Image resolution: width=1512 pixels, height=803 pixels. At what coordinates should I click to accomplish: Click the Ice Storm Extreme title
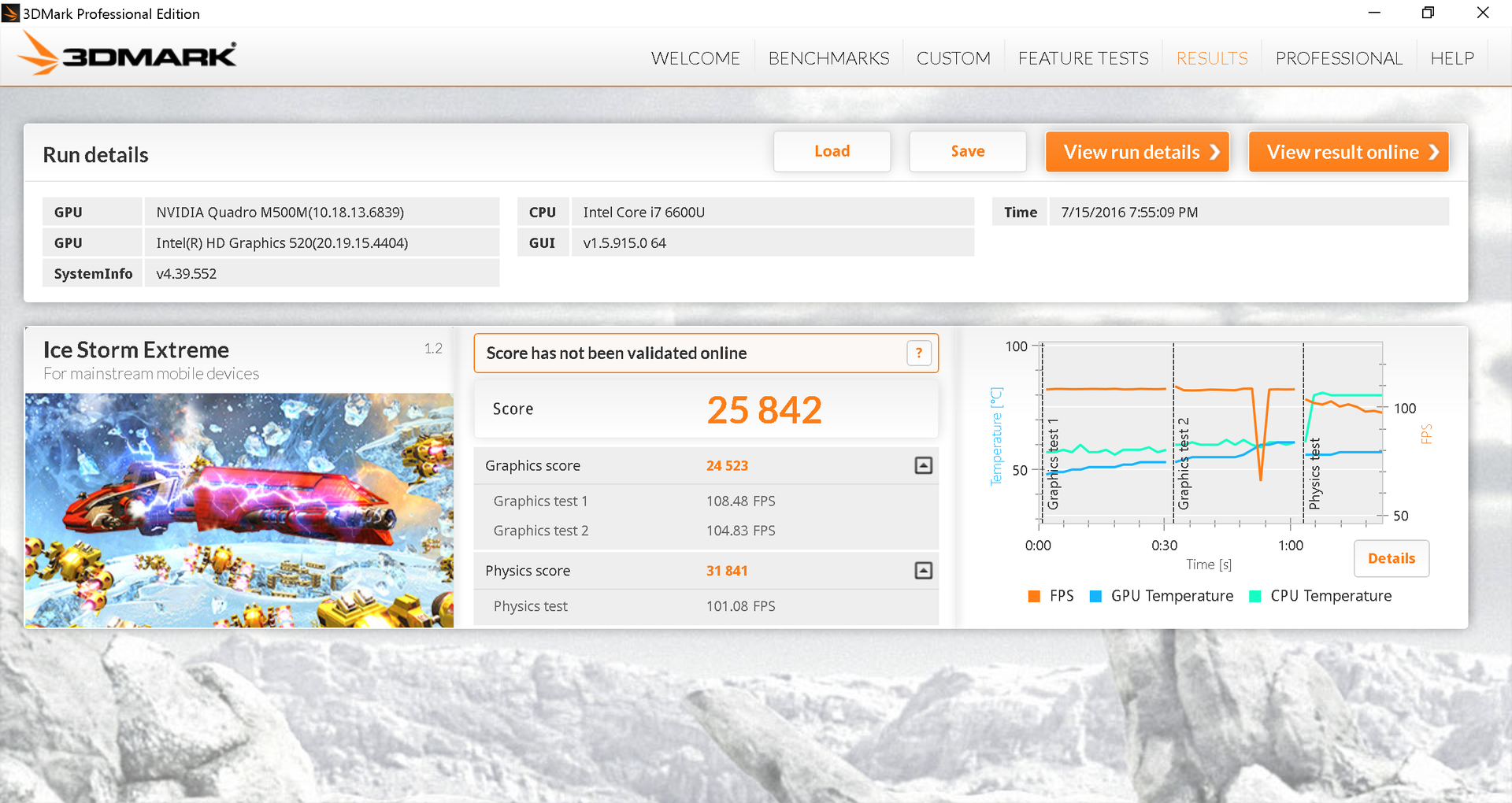136,350
